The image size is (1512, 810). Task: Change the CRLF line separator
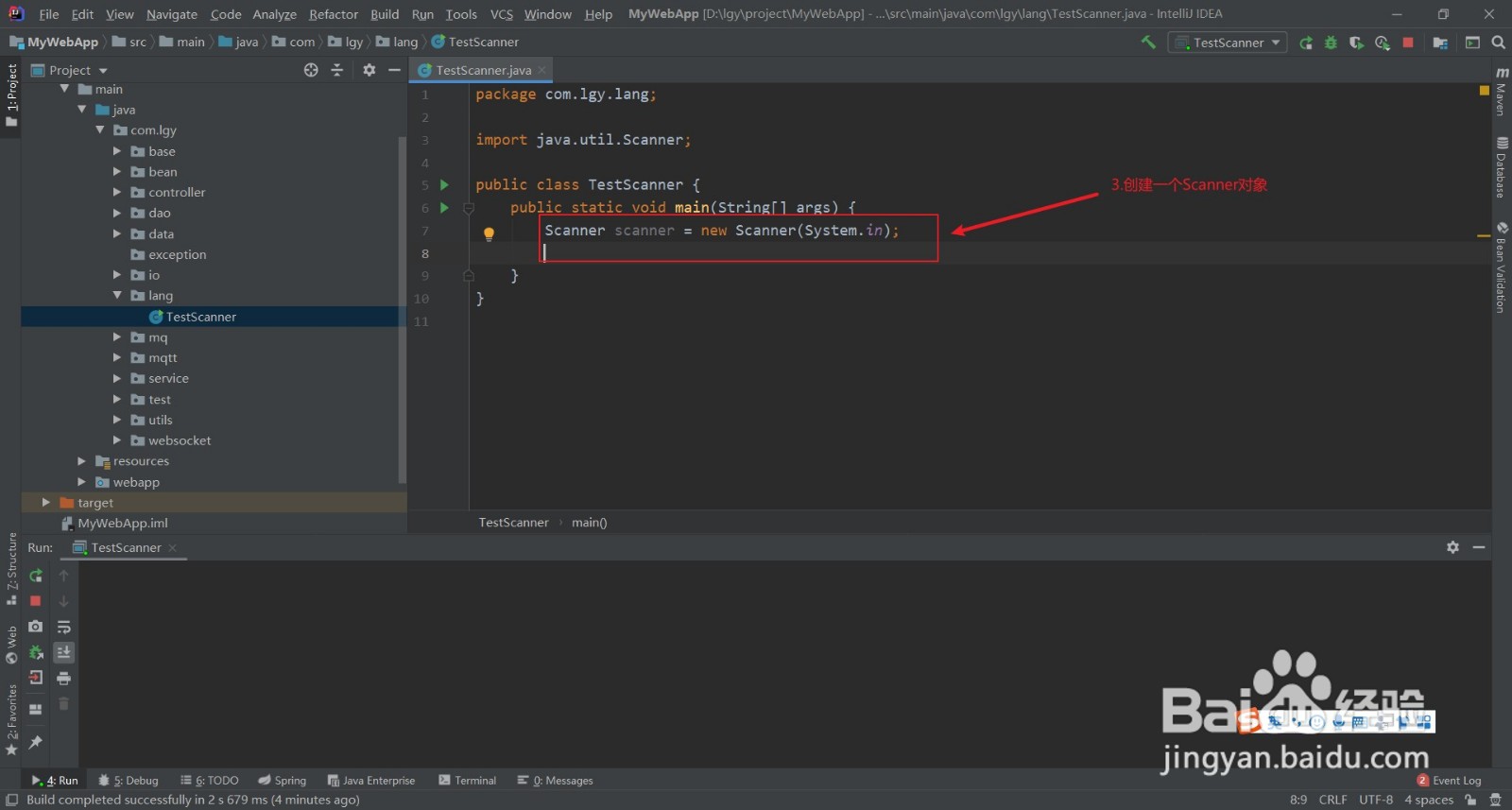1332,800
